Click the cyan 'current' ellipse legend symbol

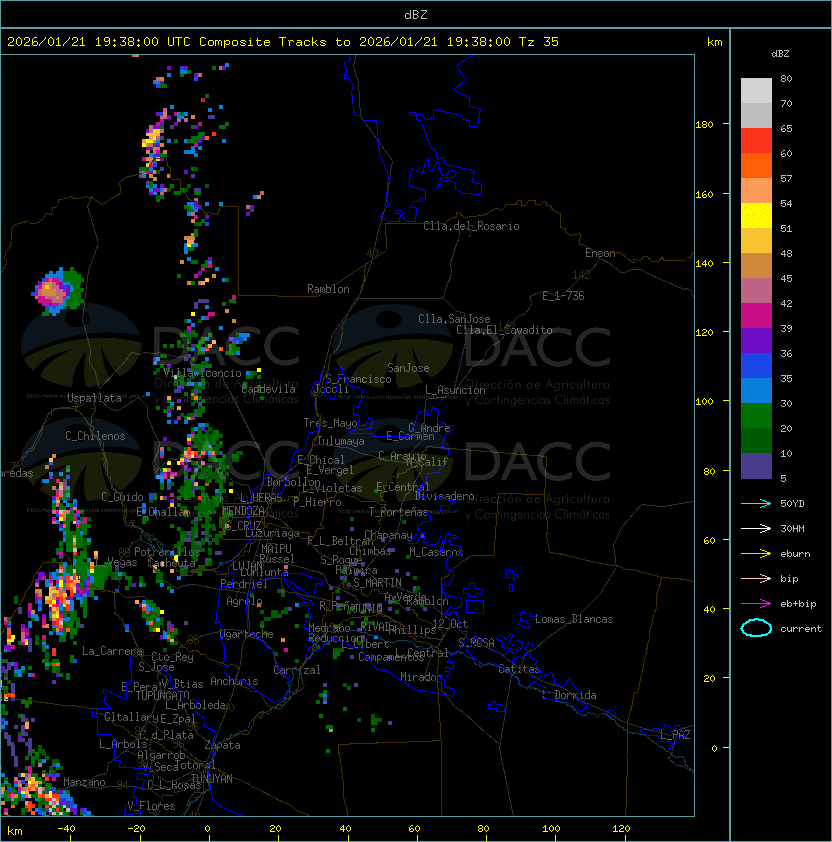tap(756, 628)
